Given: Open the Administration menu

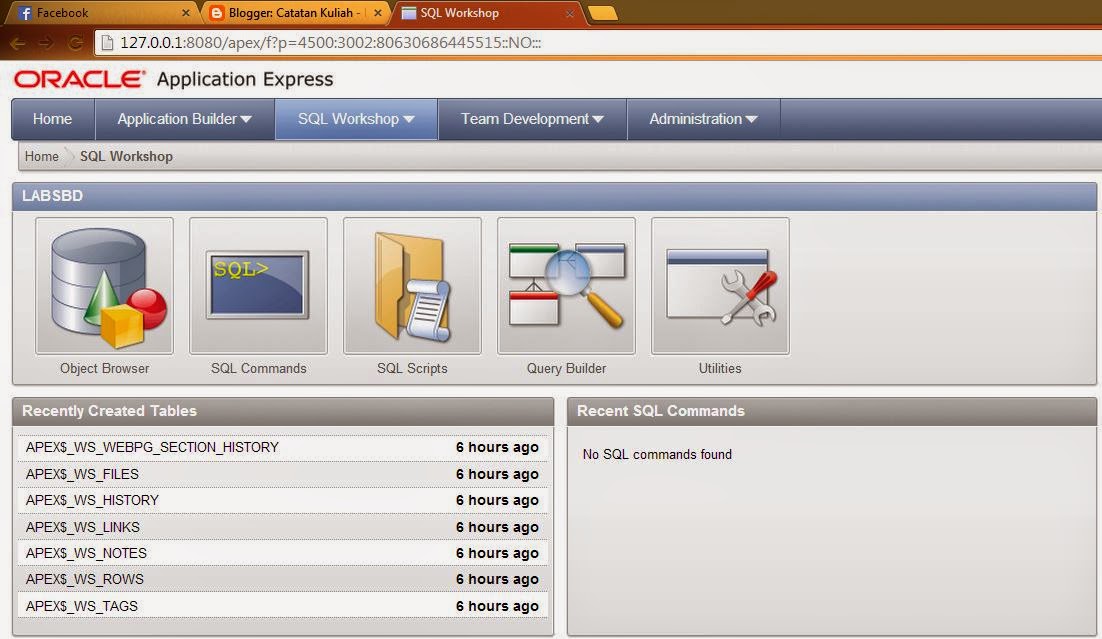Looking at the screenshot, I should coord(702,118).
